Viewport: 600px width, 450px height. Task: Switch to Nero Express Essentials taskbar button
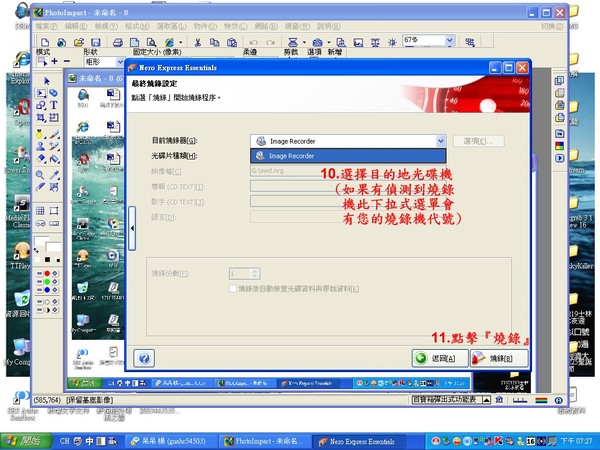click(x=360, y=441)
